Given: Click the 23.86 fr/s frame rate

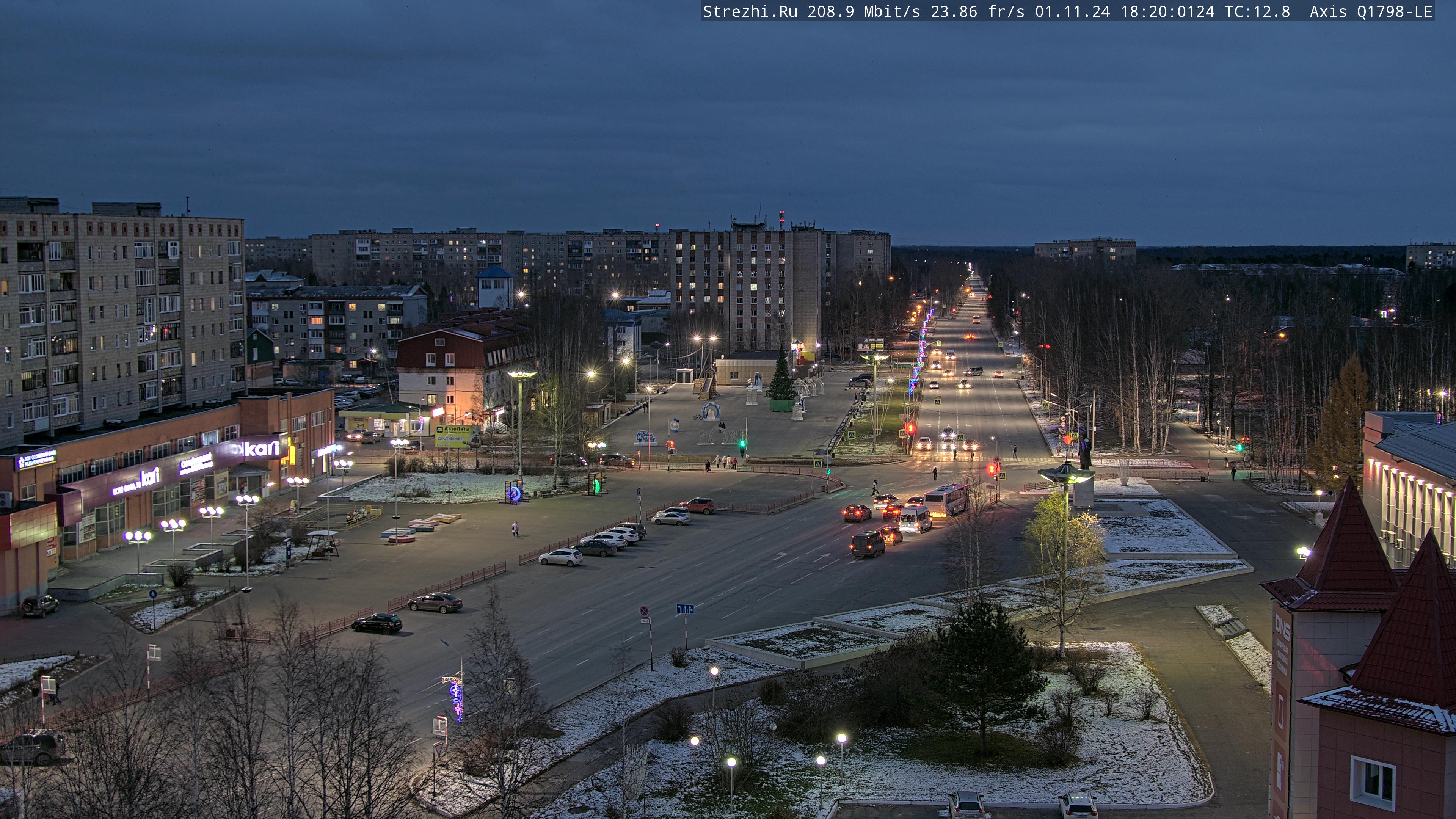Looking at the screenshot, I should [x=977, y=11].
